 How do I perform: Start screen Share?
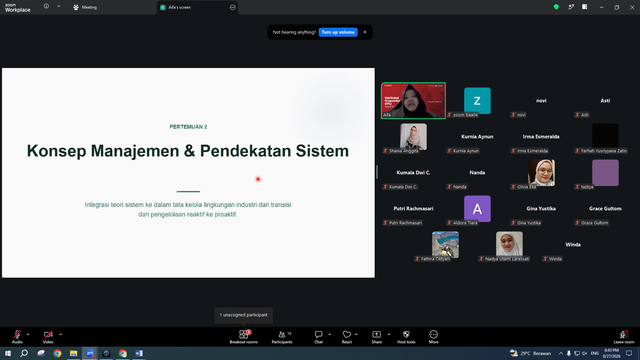(376, 337)
